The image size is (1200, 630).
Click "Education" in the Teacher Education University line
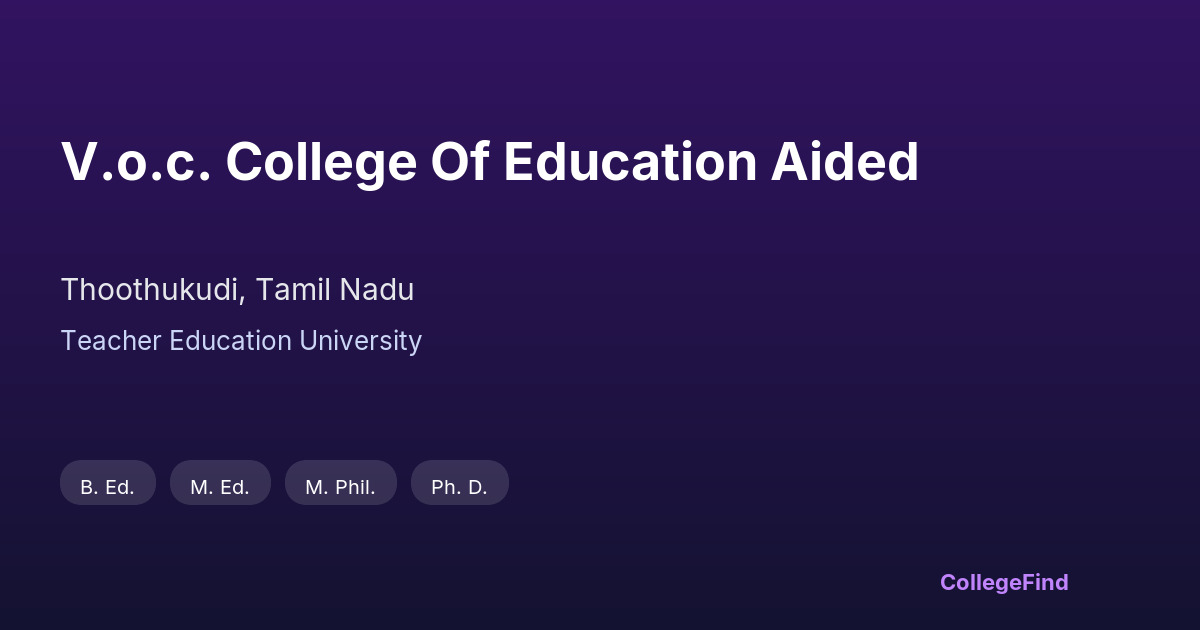click(231, 341)
